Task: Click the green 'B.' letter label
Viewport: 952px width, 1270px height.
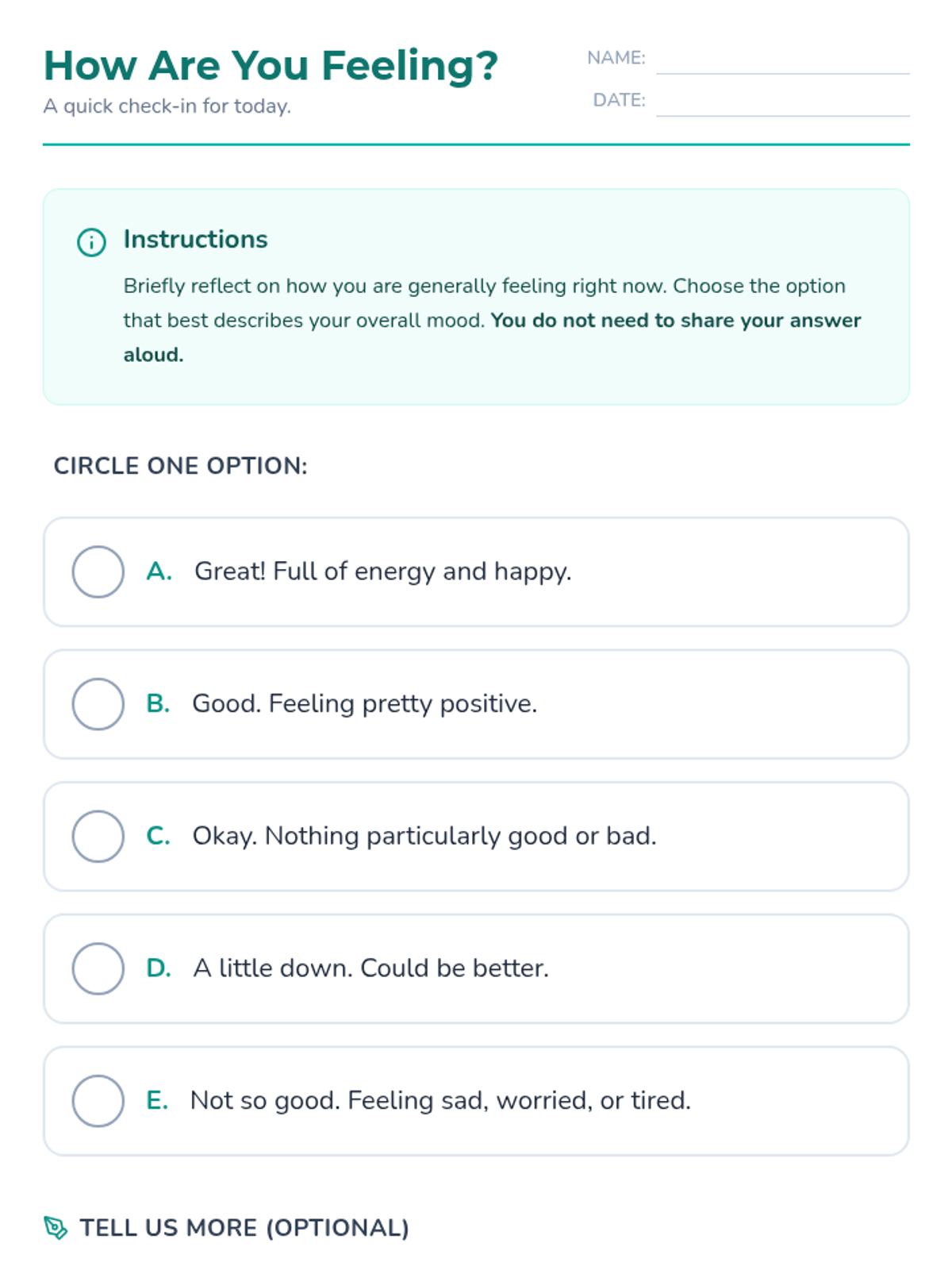Action: tap(158, 704)
